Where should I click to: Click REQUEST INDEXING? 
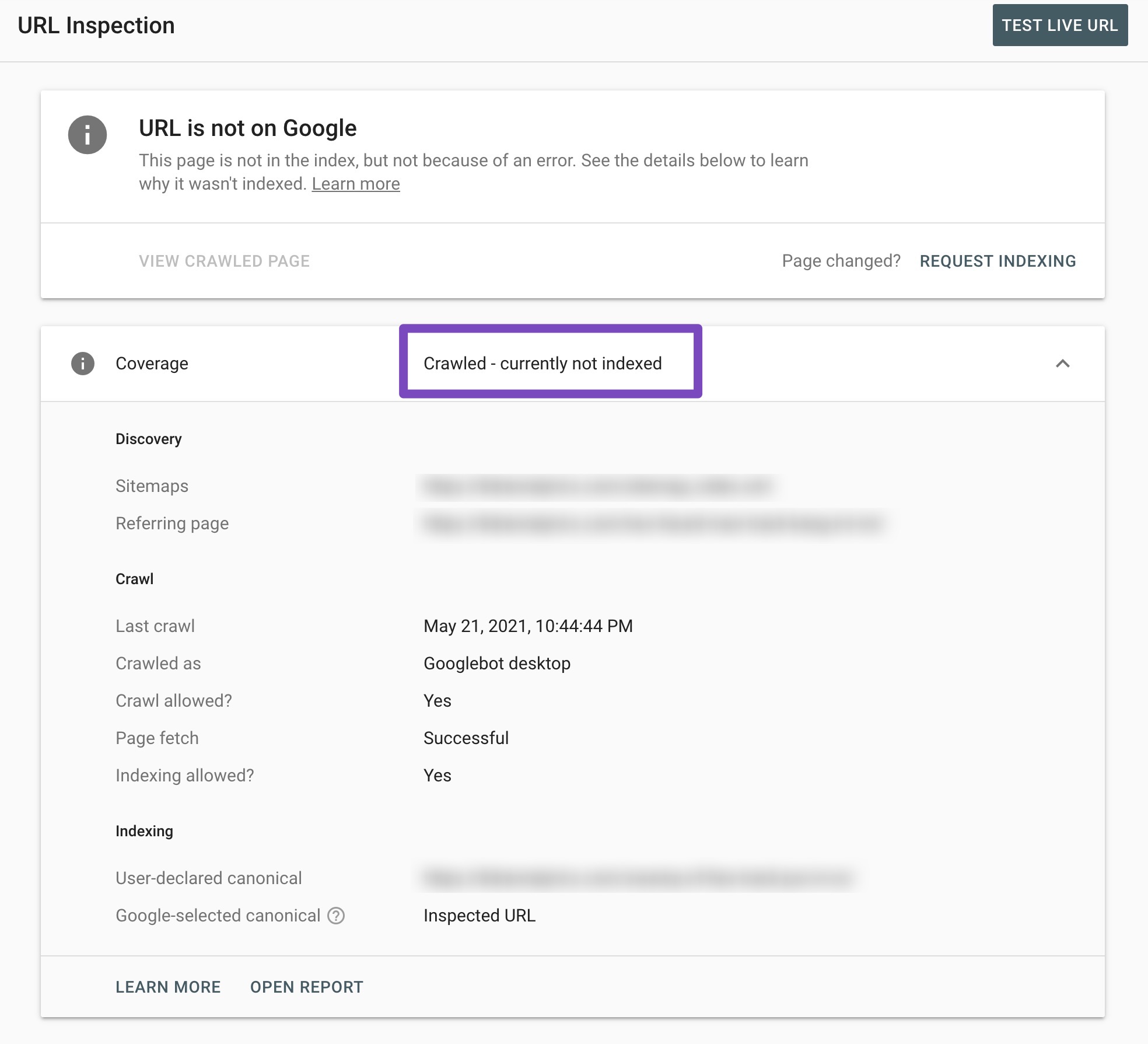click(x=998, y=261)
